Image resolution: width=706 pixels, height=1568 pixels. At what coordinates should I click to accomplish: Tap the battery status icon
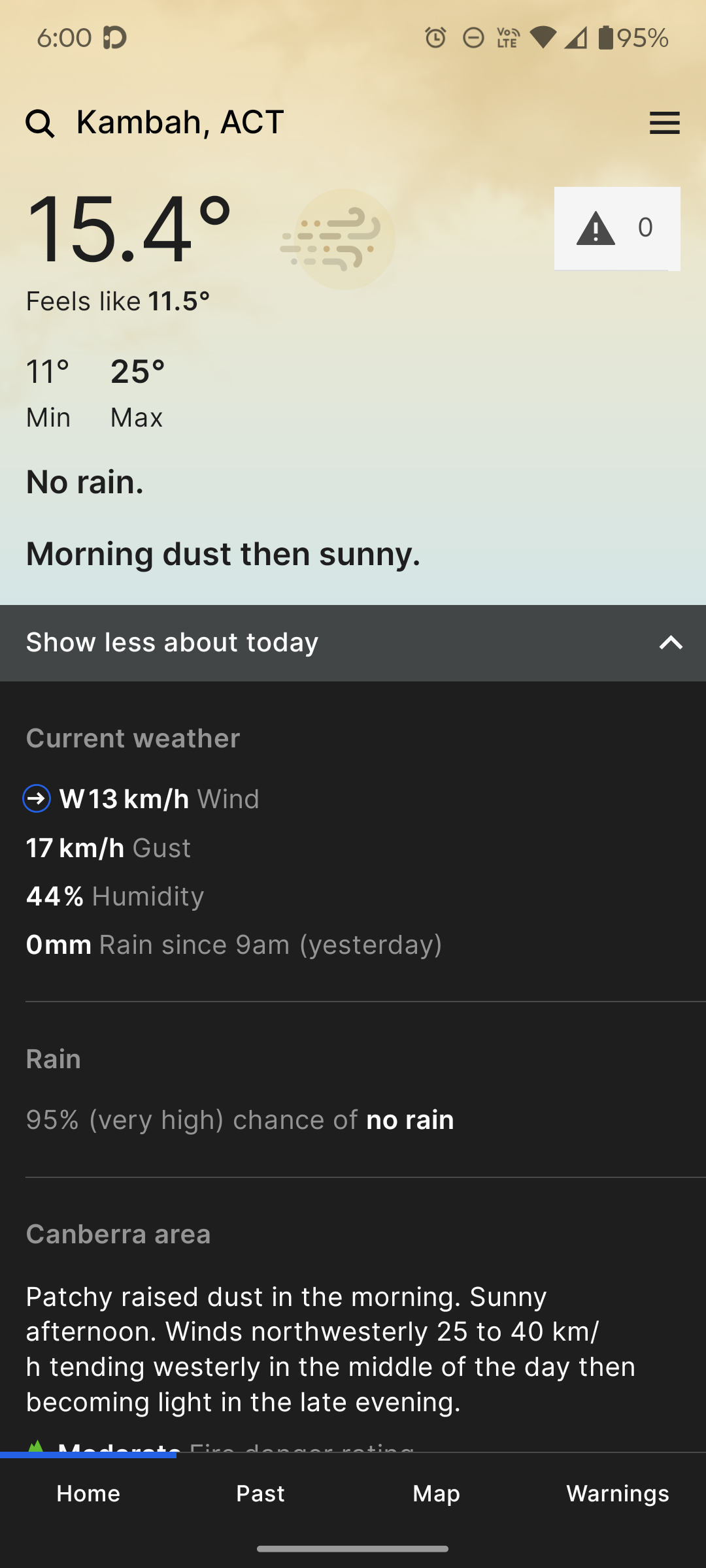coord(606,38)
